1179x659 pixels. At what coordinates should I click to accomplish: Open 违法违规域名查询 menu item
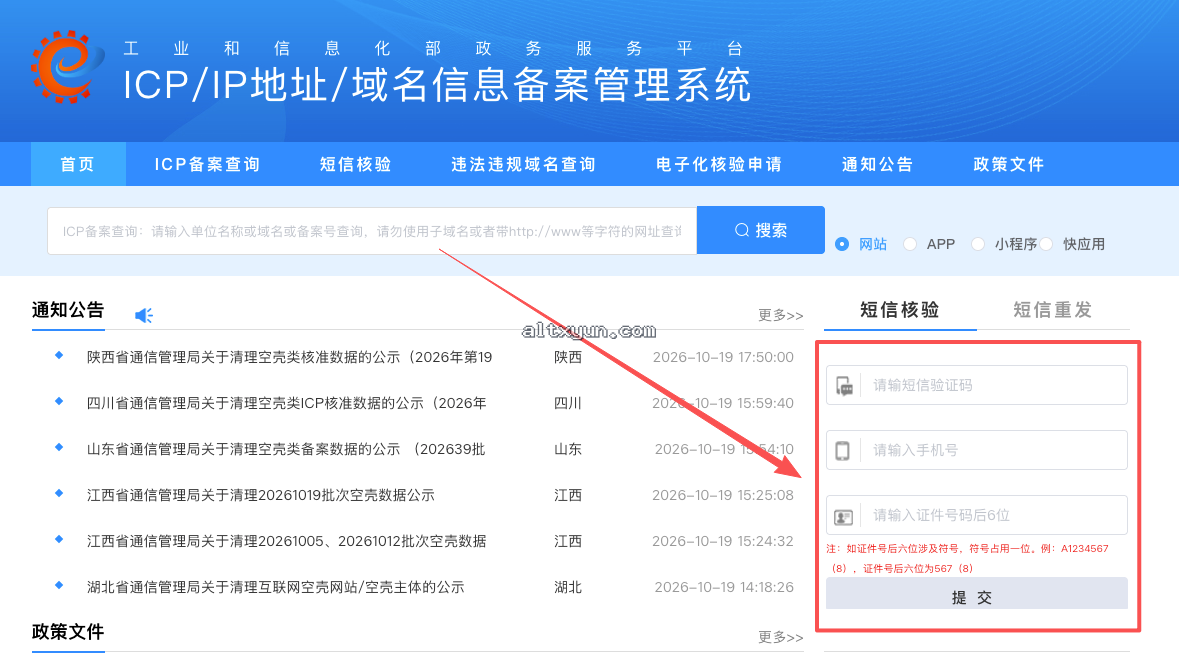[x=523, y=164]
